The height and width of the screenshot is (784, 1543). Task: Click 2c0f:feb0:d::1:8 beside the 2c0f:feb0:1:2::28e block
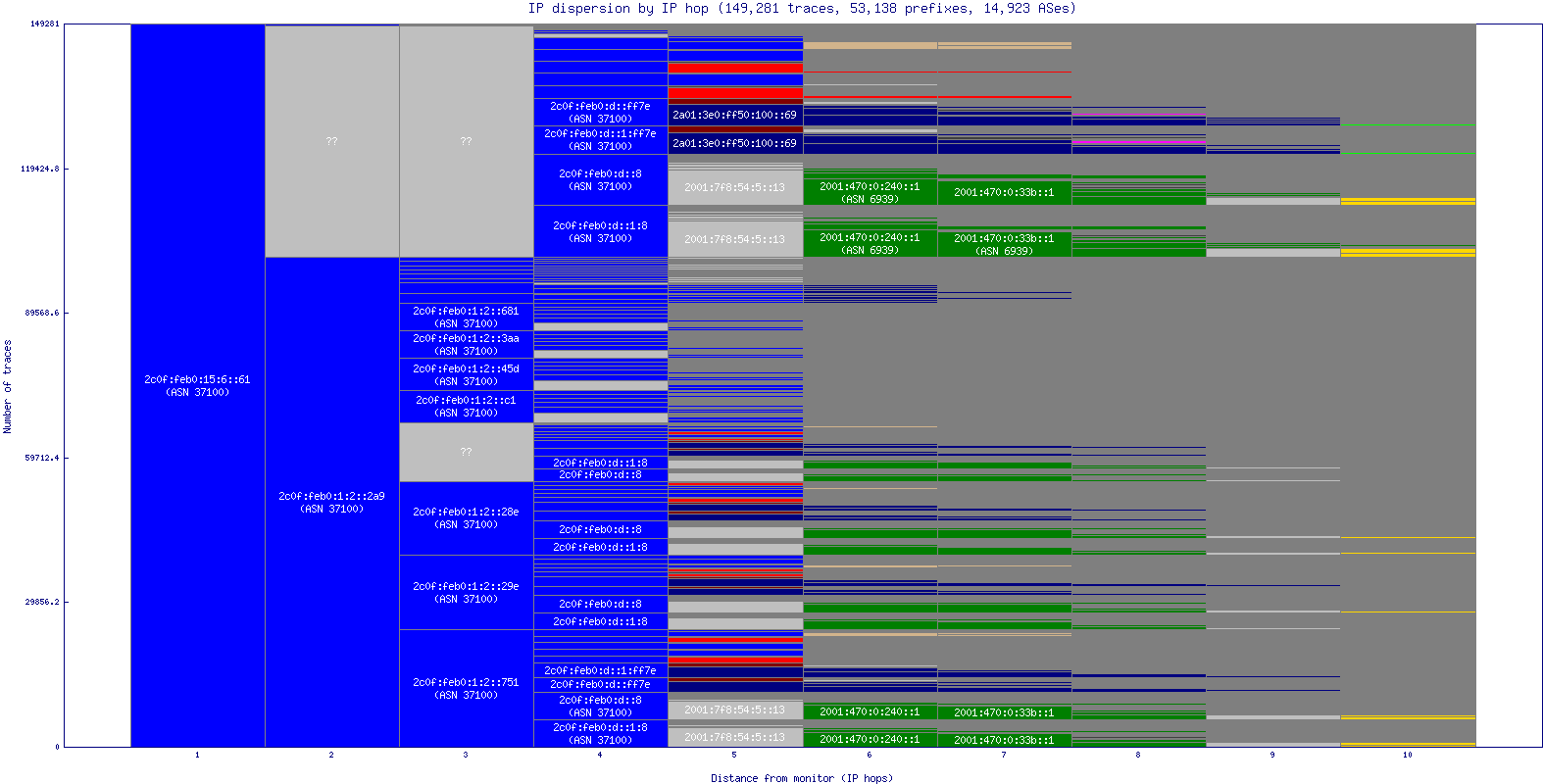pyautogui.click(x=601, y=547)
